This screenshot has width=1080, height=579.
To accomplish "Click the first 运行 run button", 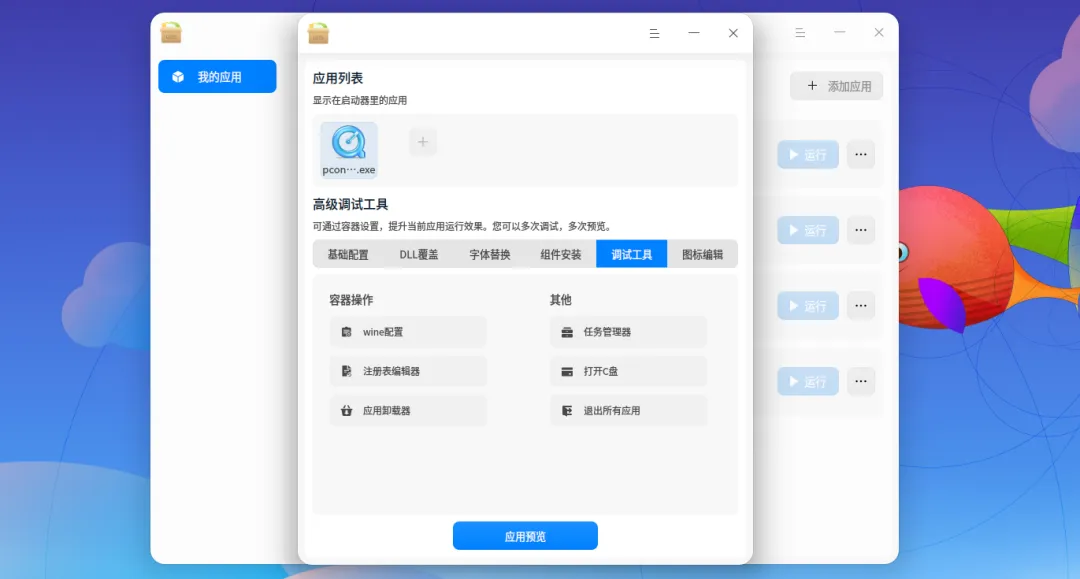I will [808, 155].
